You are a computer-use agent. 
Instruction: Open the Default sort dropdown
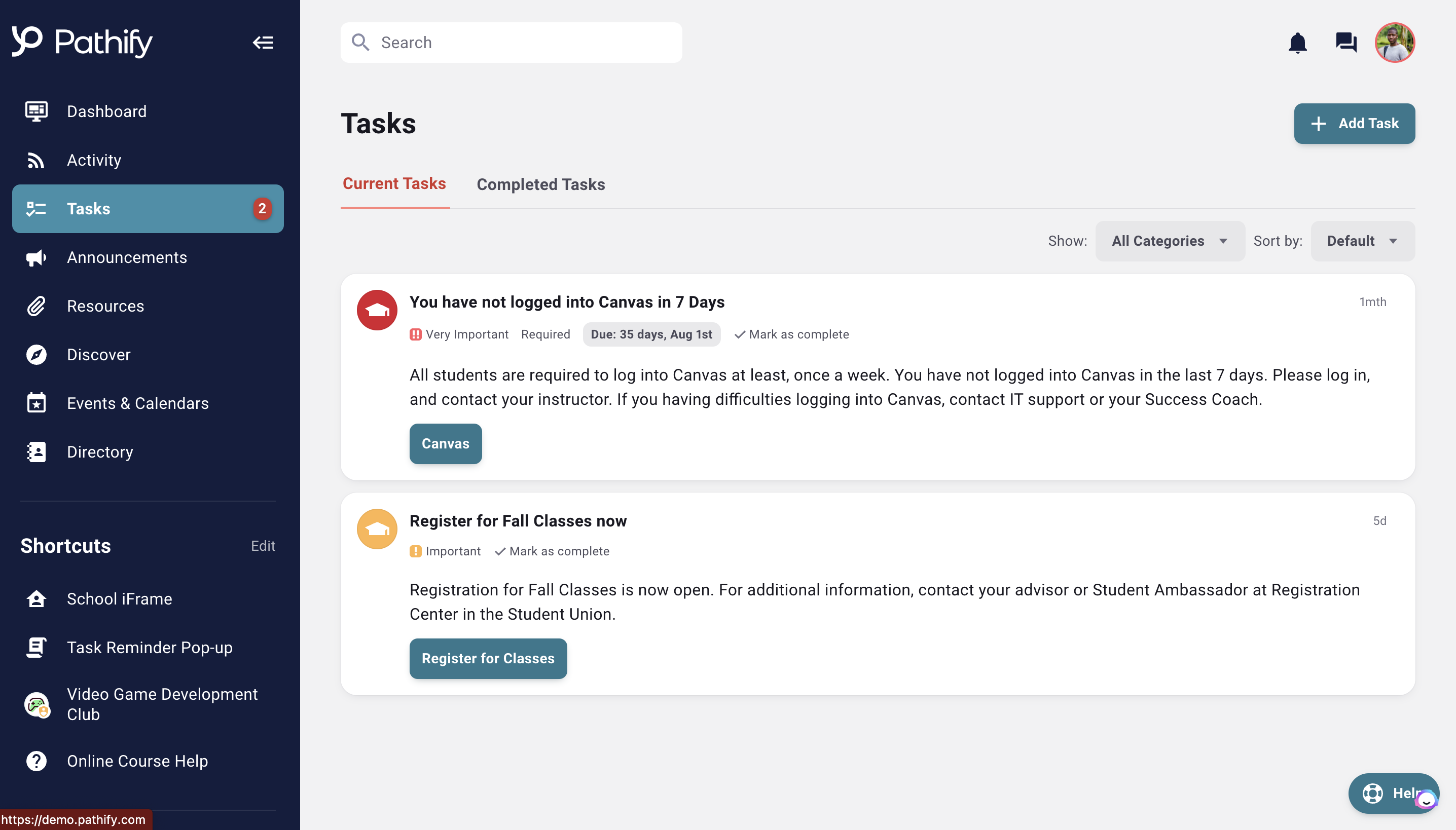(x=1363, y=241)
